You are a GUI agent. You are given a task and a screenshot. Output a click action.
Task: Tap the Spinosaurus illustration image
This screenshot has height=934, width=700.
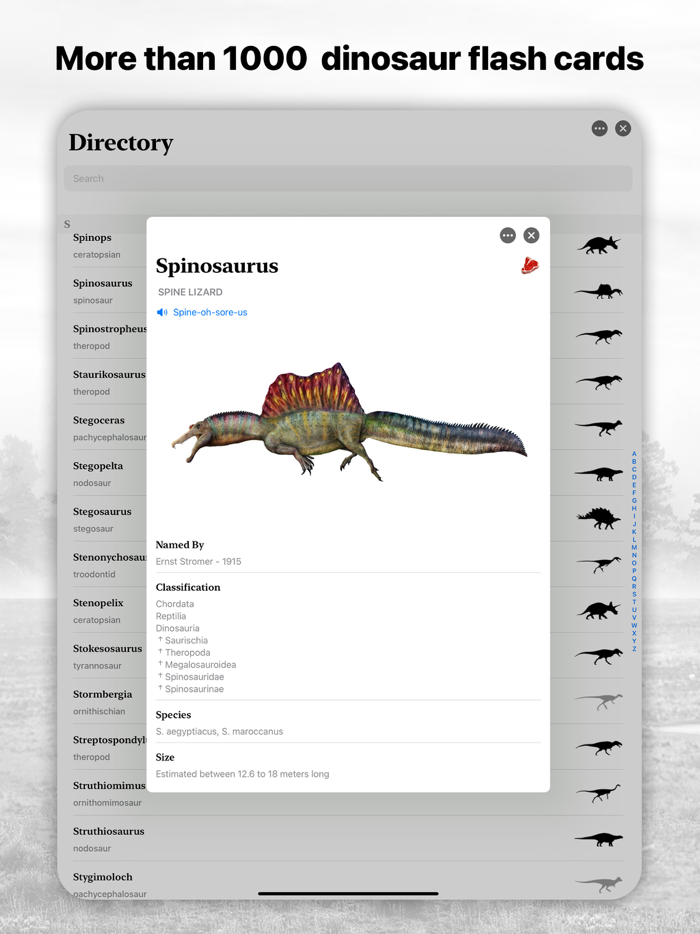point(349,422)
